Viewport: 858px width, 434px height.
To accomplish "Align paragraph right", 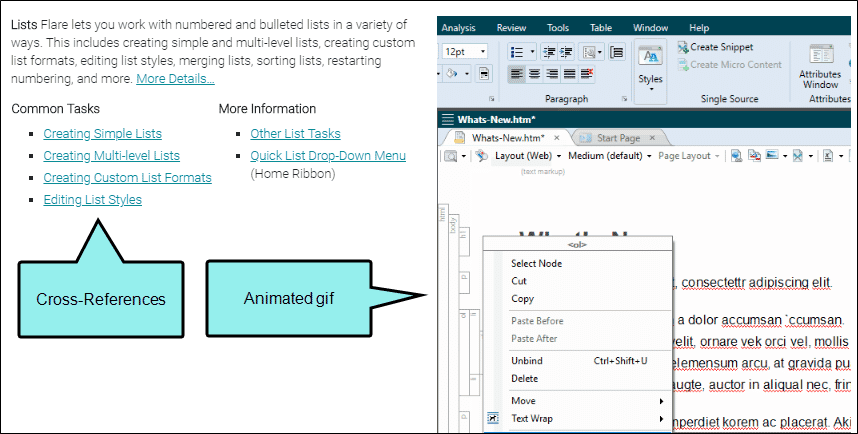I will click(x=552, y=73).
